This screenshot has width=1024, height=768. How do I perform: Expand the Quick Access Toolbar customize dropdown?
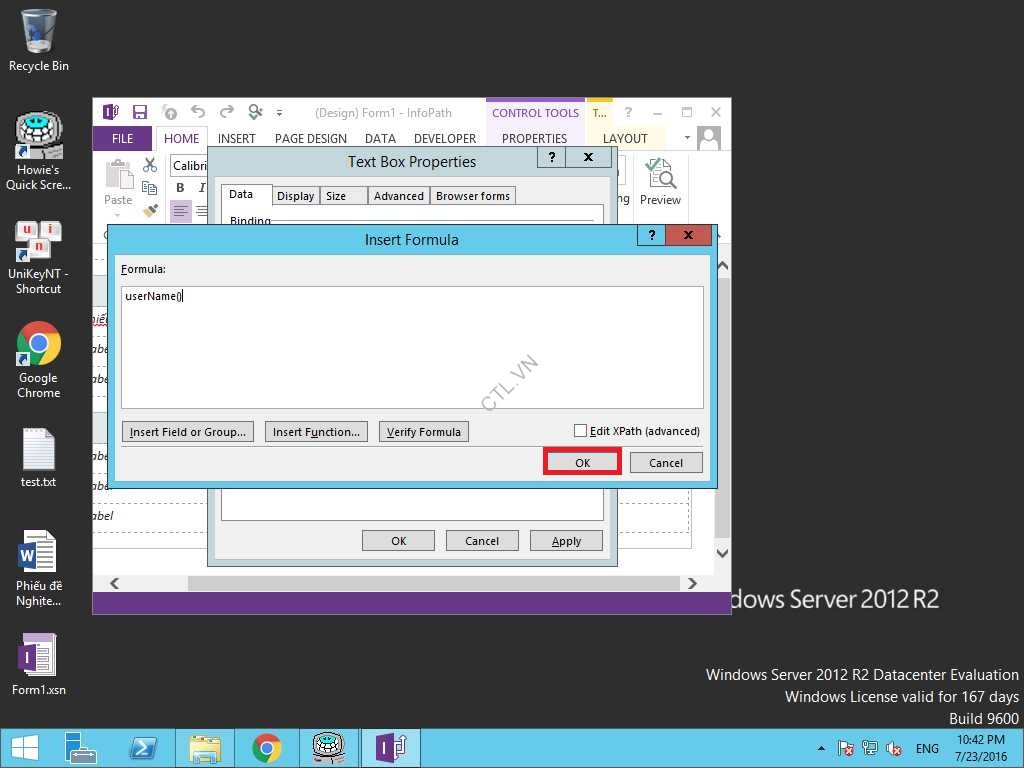coord(280,113)
